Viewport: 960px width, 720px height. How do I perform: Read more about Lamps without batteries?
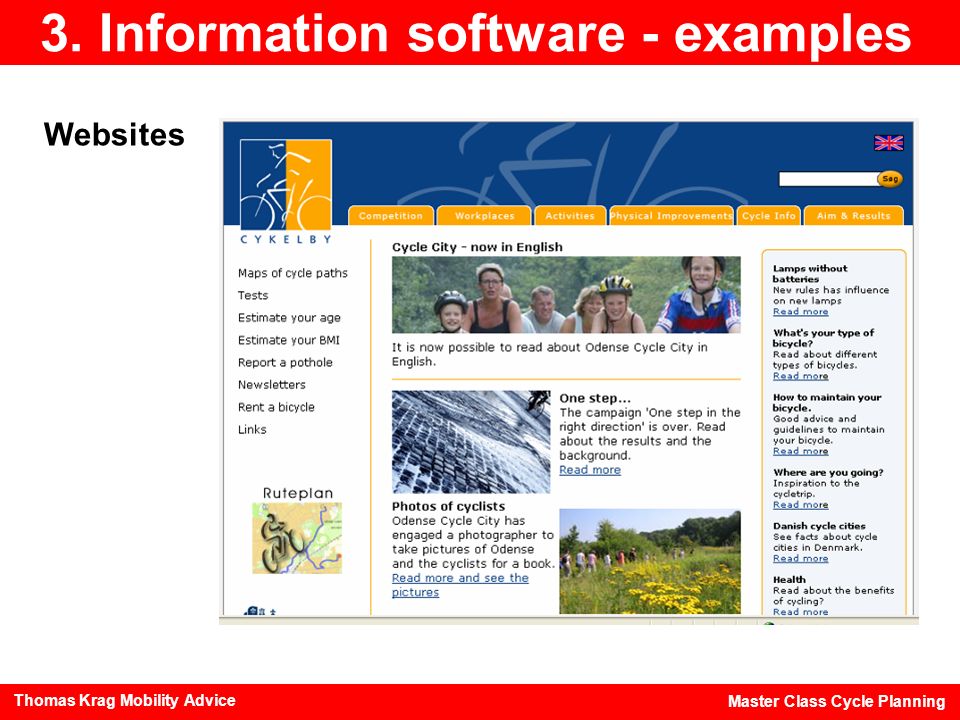(x=800, y=312)
